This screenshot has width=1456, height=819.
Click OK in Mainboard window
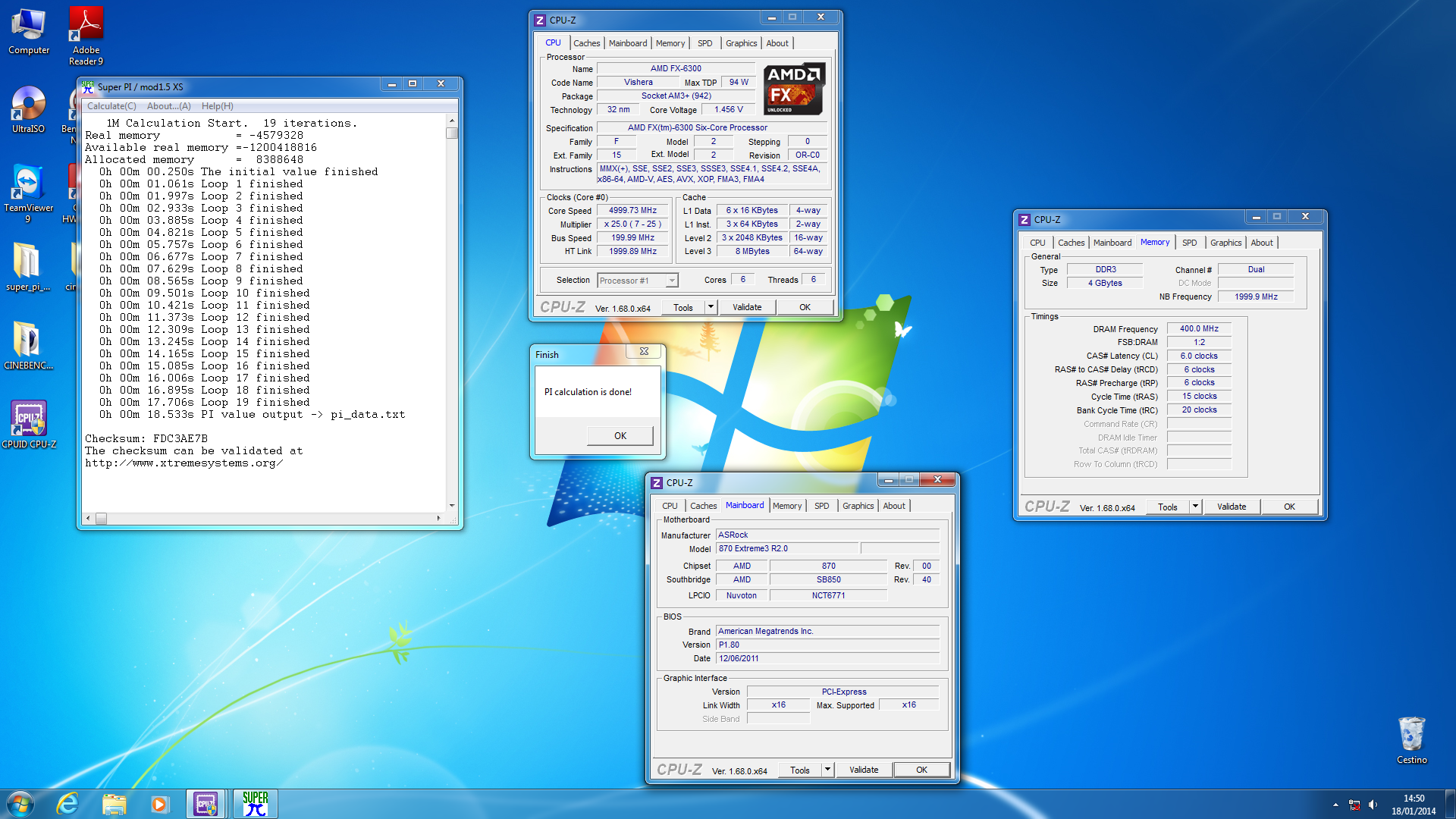click(x=921, y=770)
